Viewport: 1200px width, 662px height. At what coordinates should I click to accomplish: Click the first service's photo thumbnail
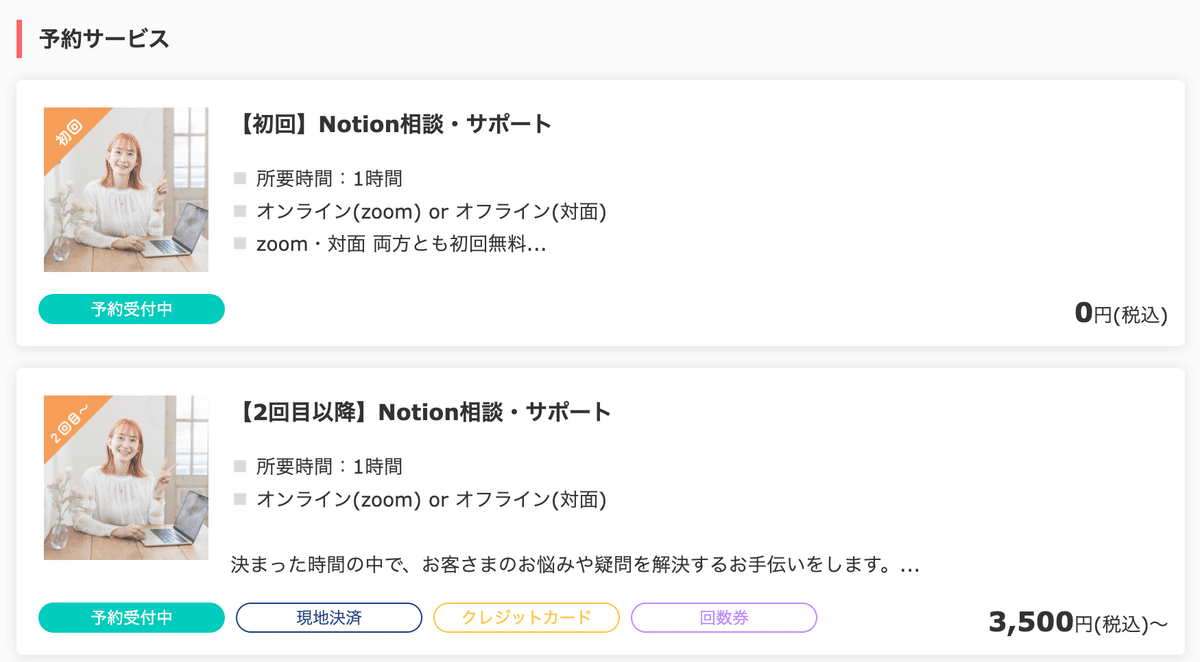coord(126,189)
